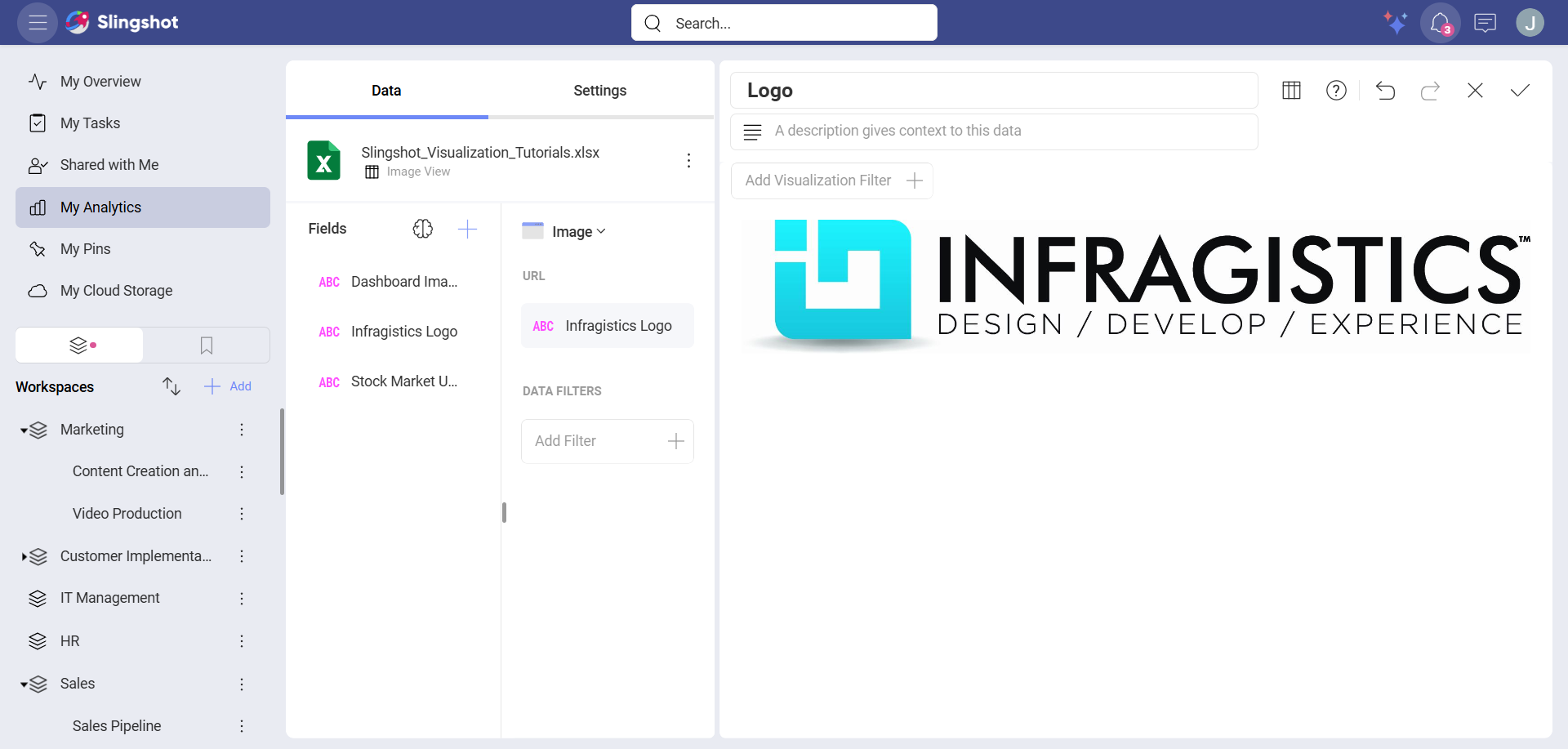
Task: Select Video Production project
Action: [x=127, y=514]
